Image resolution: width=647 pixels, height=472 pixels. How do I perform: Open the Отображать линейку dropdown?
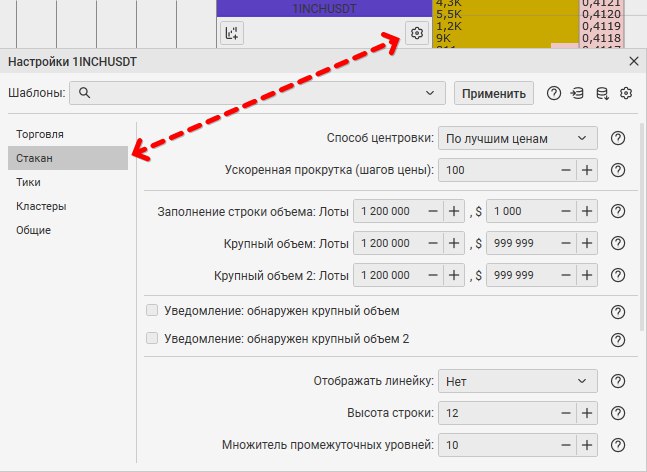tap(517, 381)
